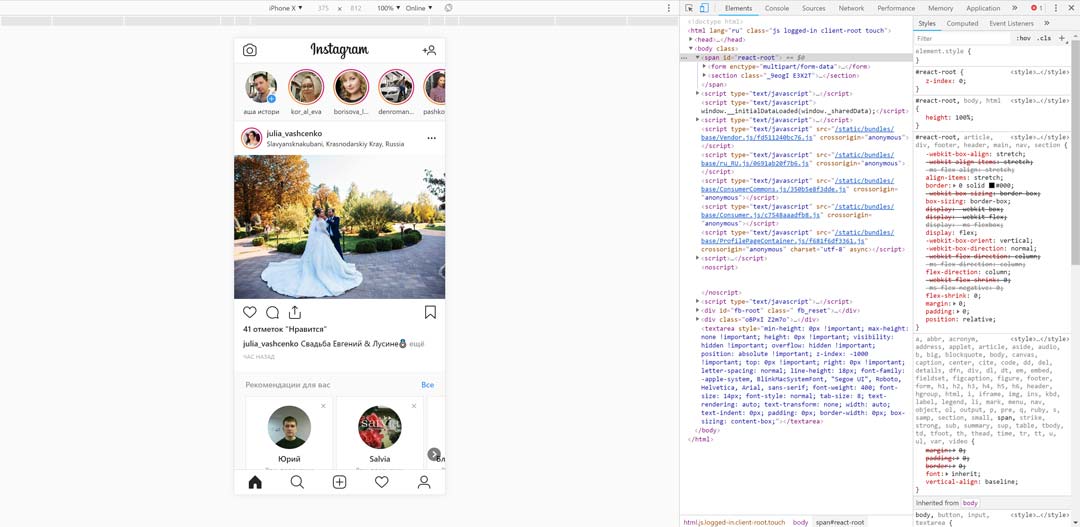Viewport: 1080px width, 527px height.
Task: Show more Styles pane tabs
Action: coord(1047,23)
